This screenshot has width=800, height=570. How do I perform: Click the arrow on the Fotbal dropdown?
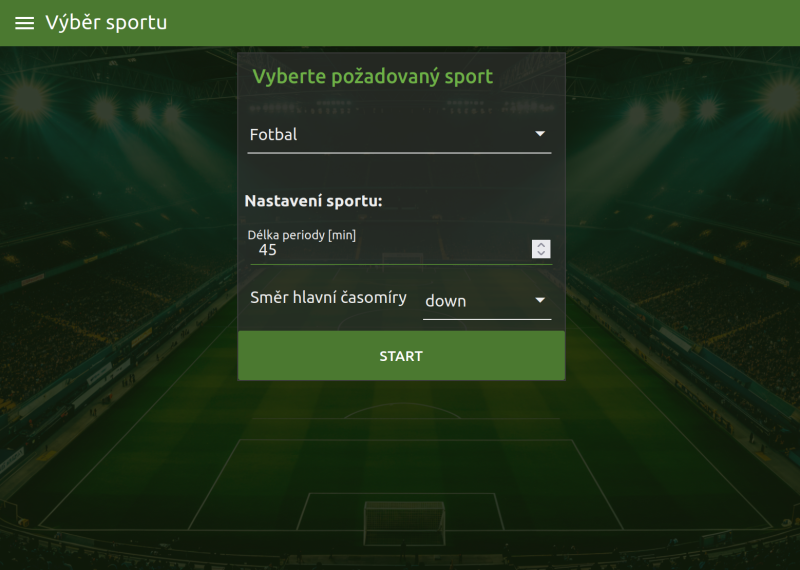tap(540, 134)
